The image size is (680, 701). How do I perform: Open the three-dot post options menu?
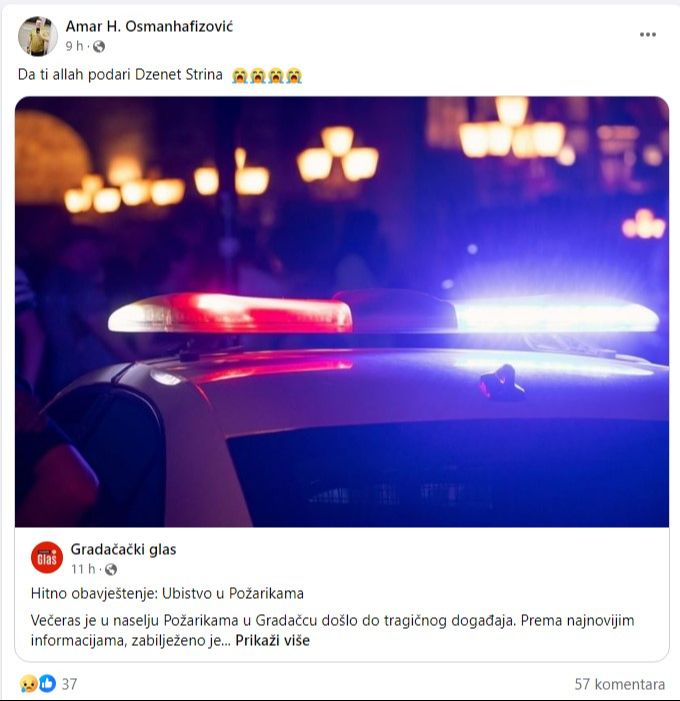(647, 34)
